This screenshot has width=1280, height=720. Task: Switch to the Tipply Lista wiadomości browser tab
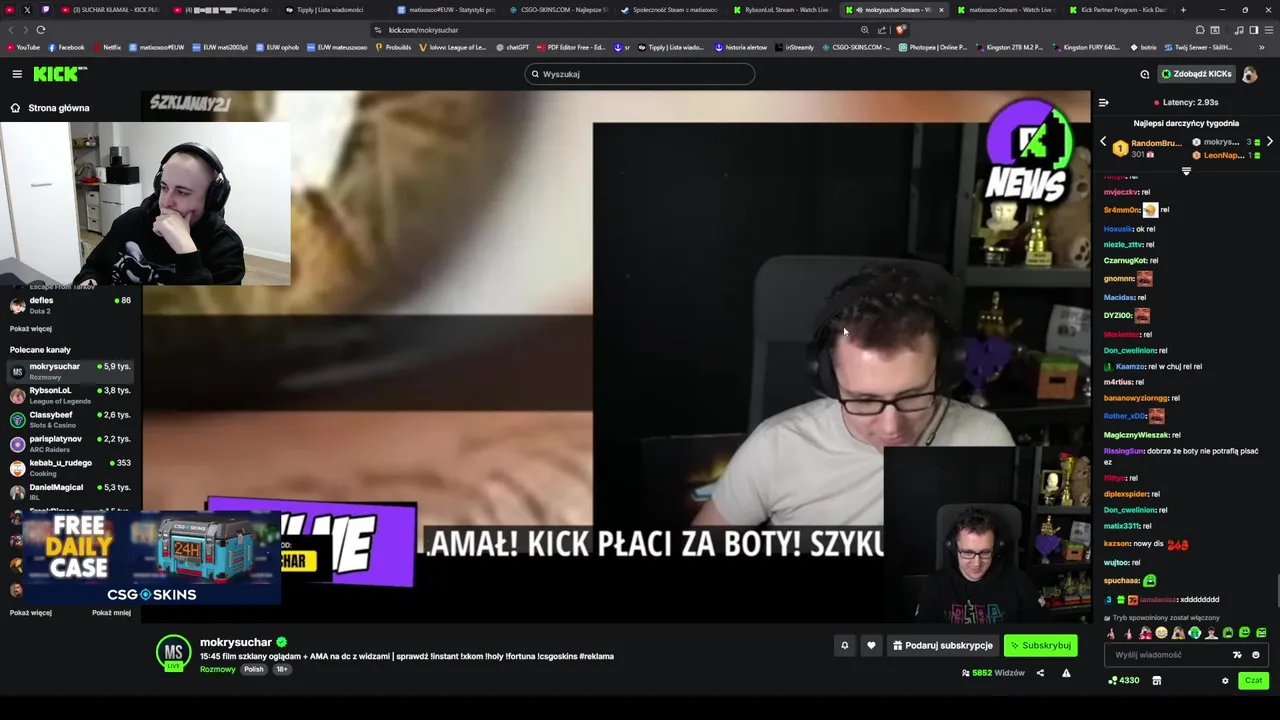[x=332, y=10]
